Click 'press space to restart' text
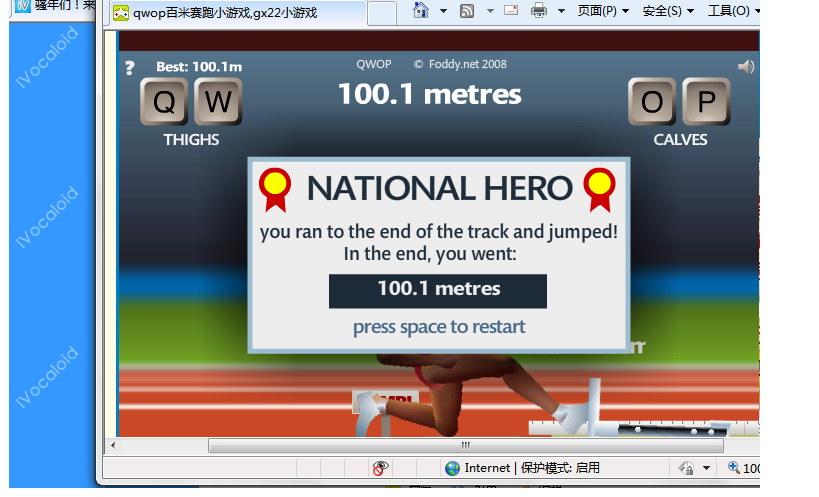This screenshot has height=497, width=819. click(439, 327)
